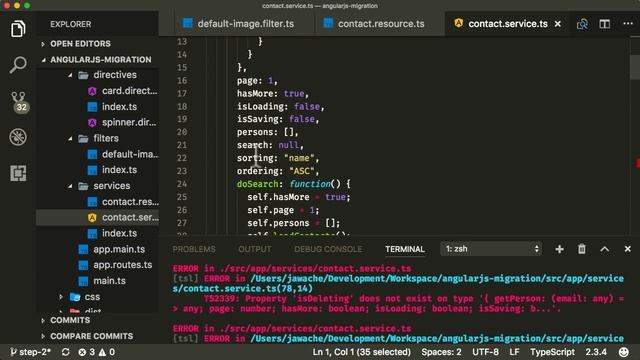640x360 pixels.
Task: Open the 1: zsh terminal selector dropdown
Action: [491, 249]
